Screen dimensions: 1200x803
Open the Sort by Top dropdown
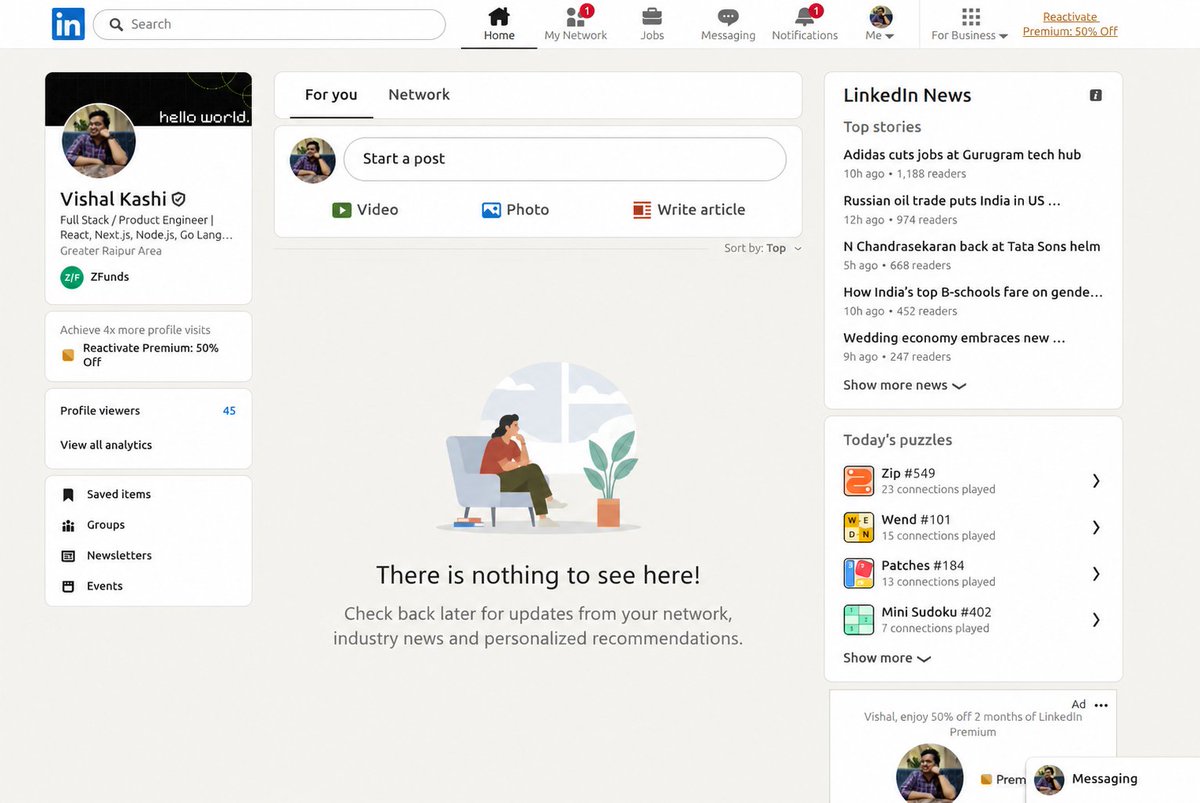click(x=764, y=248)
